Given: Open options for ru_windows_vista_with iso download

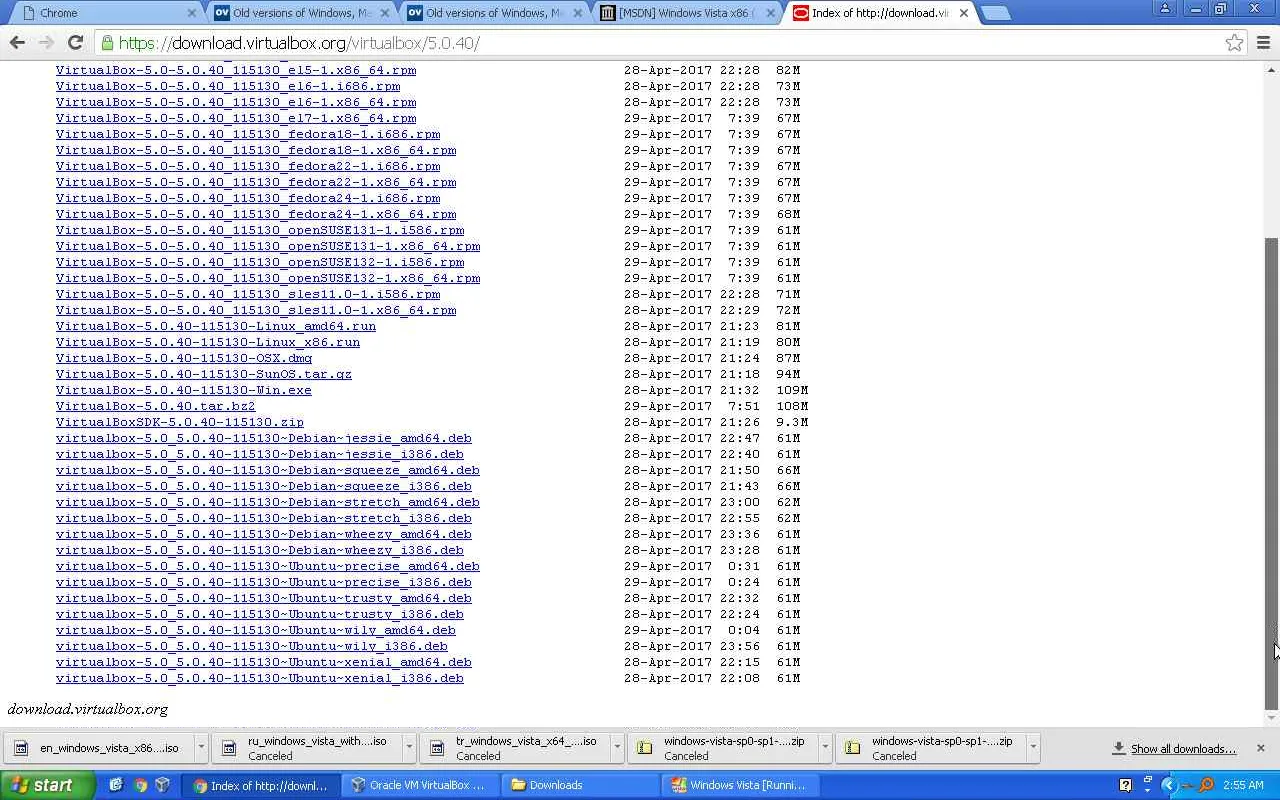Looking at the screenshot, I should tap(409, 747).
